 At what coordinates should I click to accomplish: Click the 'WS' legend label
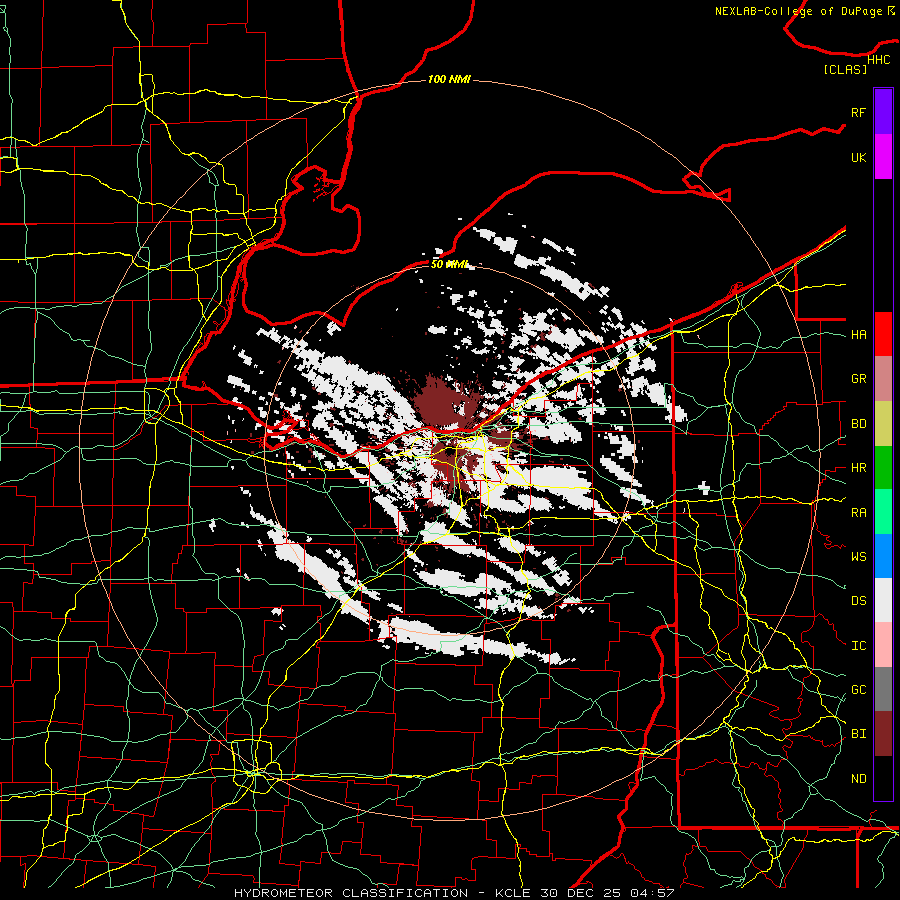point(858,557)
